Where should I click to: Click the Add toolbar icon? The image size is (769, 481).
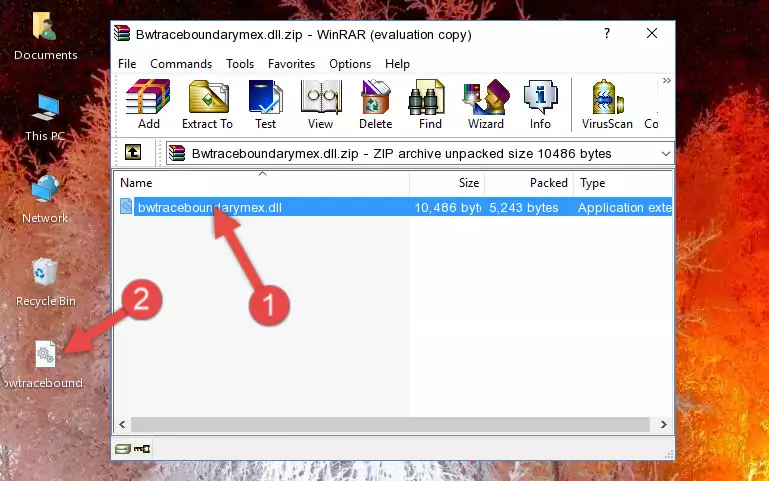148,104
